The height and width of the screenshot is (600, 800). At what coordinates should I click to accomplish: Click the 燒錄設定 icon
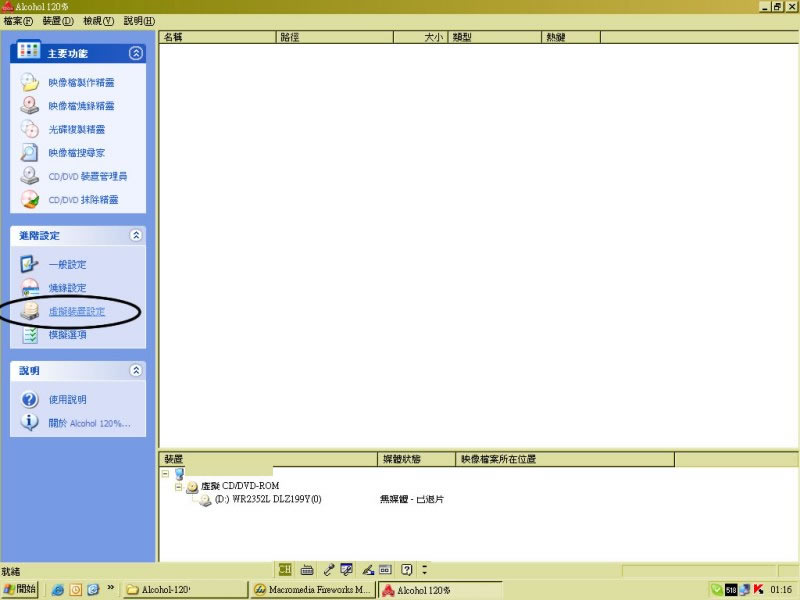30,288
